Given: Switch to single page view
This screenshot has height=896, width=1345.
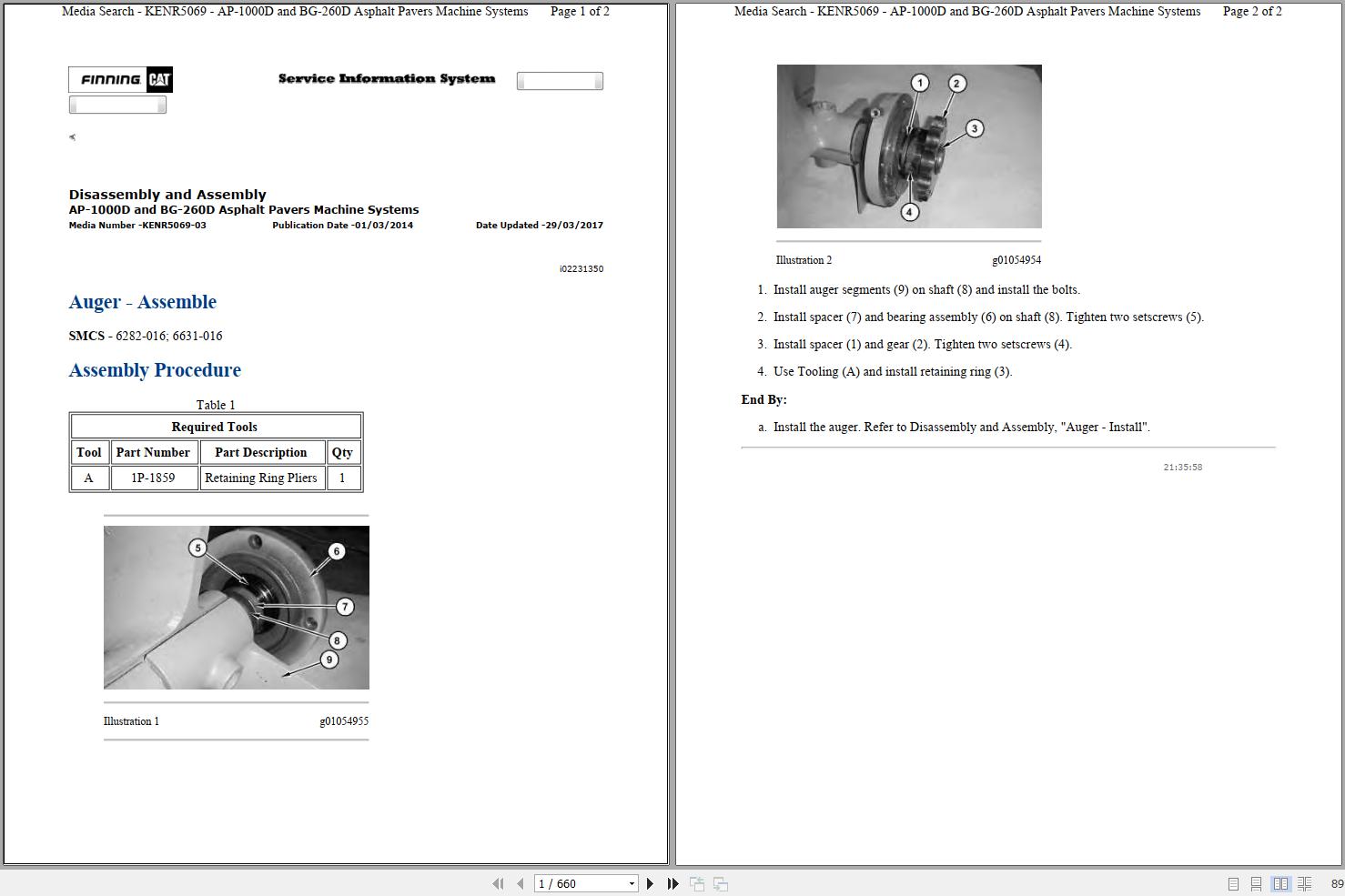Looking at the screenshot, I should click(1233, 883).
